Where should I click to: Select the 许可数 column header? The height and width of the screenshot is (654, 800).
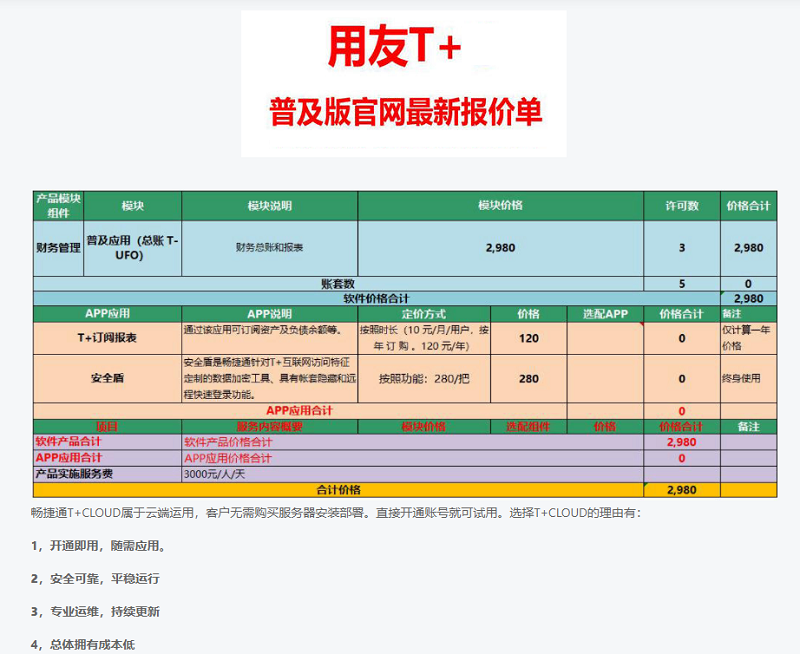pyautogui.click(x=682, y=206)
